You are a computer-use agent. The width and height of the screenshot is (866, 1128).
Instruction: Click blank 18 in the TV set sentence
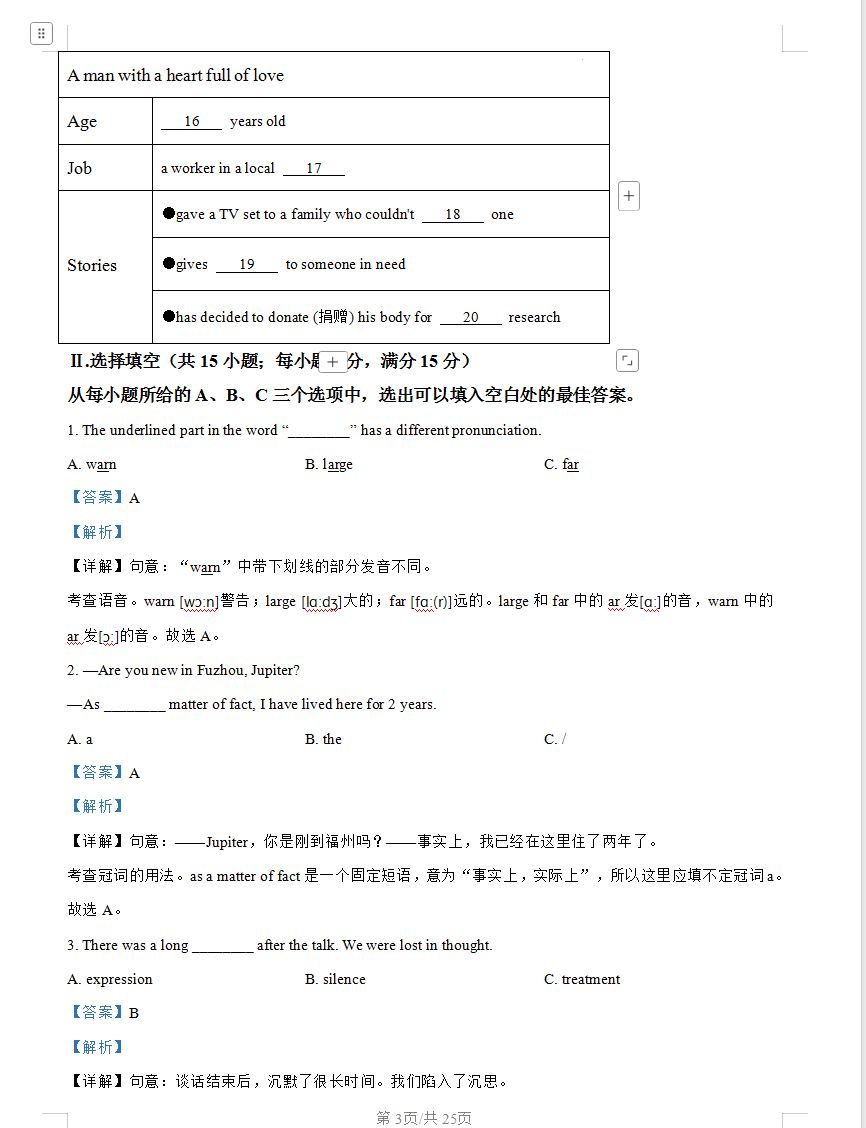pos(452,214)
